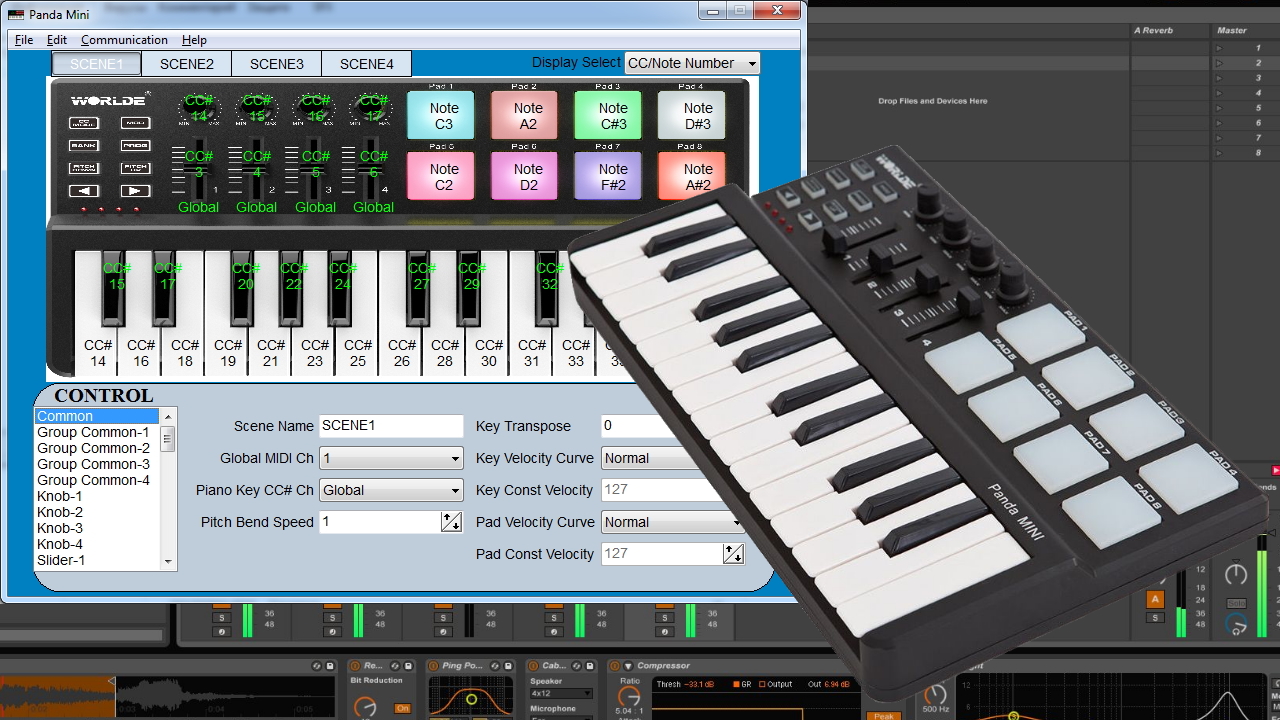The height and width of the screenshot is (720, 1280).
Task: Select Pad 5 with Note C2
Action: 441,176
